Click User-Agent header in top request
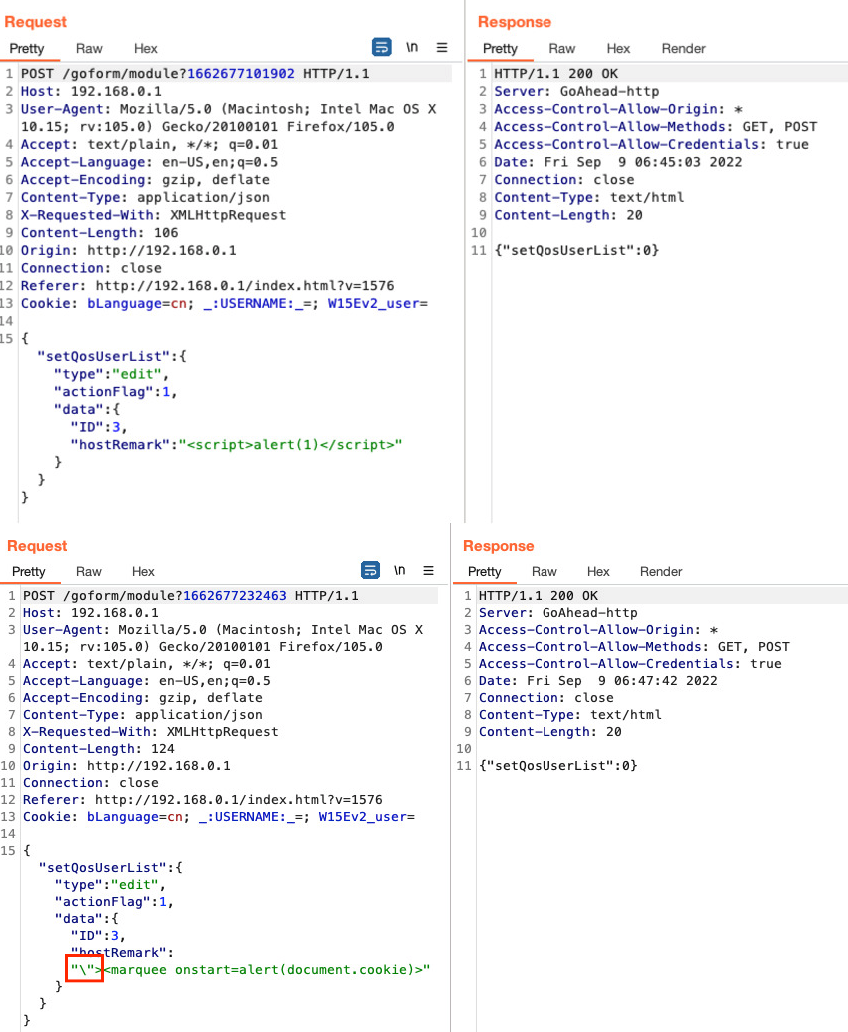Screen dimensions: 848x1032 228,117
